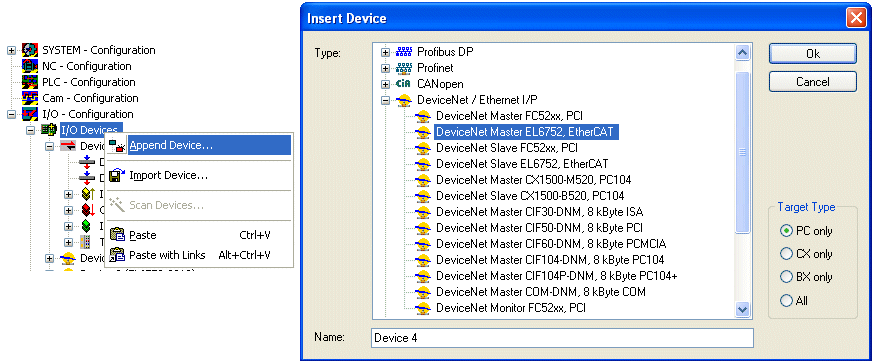
Task: Click icon beside DeviceNet Master CIF50-DNM
Action: (423, 228)
